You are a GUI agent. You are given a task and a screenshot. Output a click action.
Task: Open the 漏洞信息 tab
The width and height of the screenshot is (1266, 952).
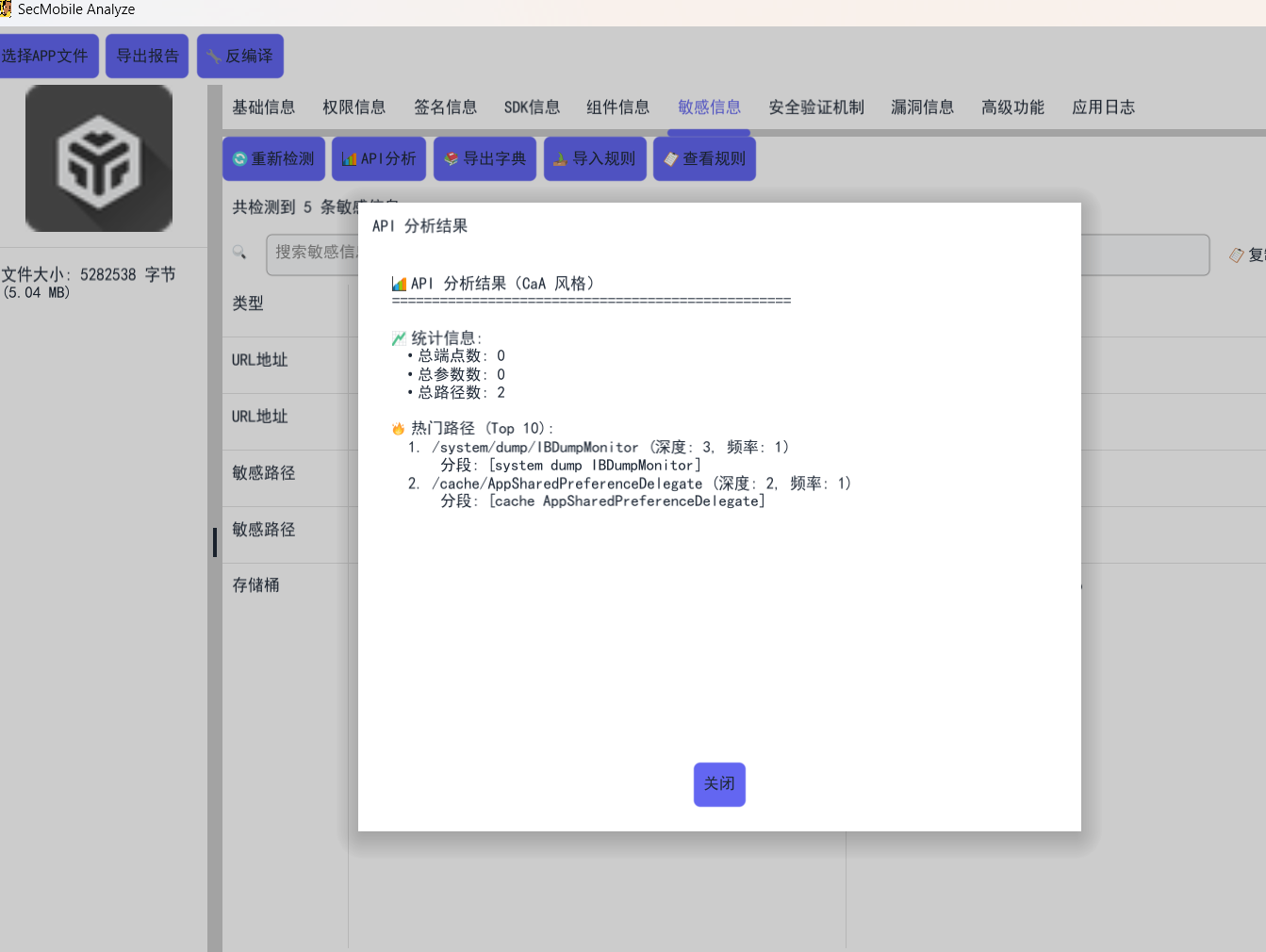coord(923,107)
